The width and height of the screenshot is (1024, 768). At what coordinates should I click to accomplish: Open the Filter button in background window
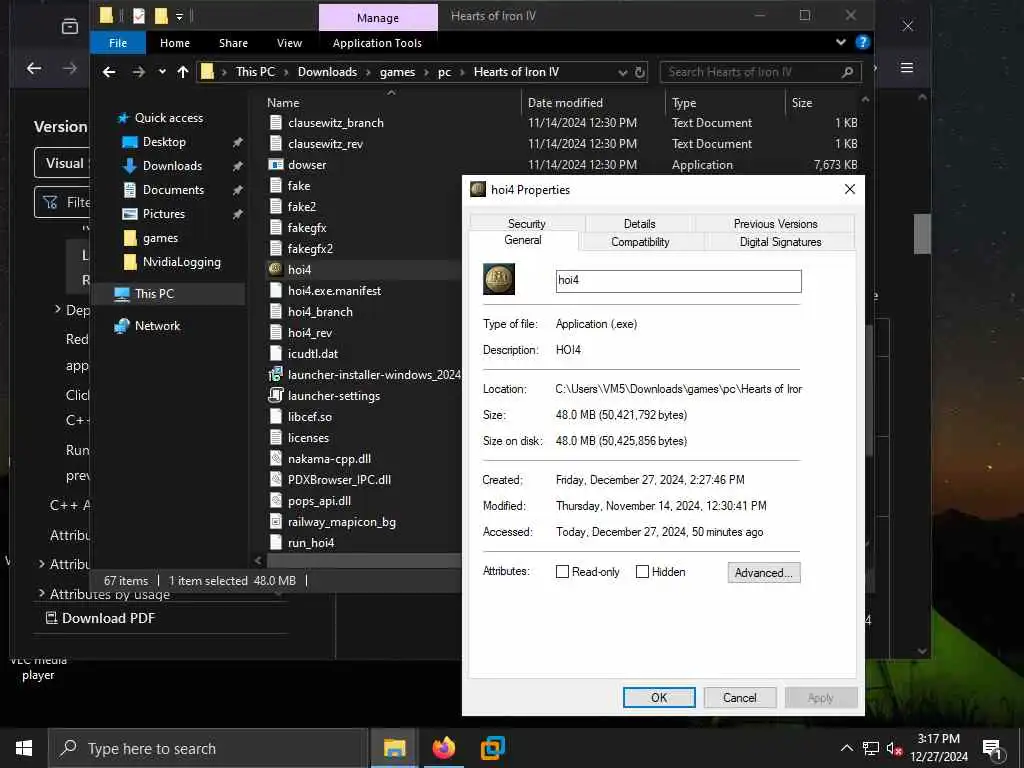tap(63, 202)
